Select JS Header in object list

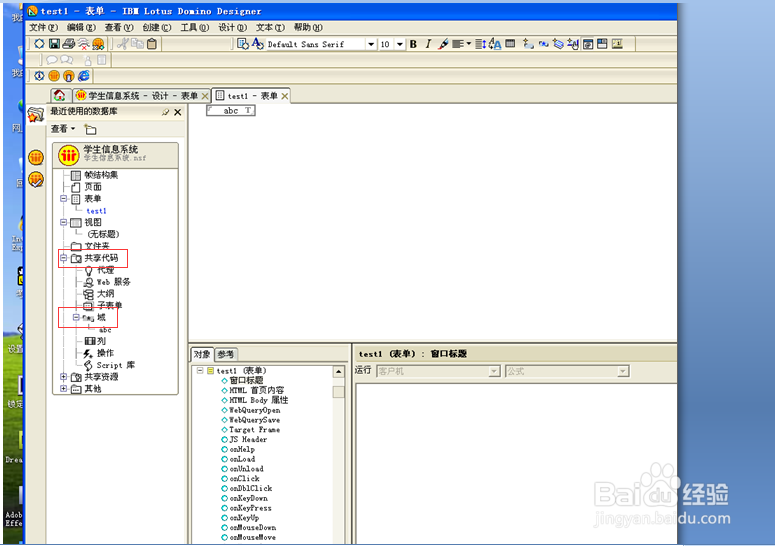click(x=248, y=439)
